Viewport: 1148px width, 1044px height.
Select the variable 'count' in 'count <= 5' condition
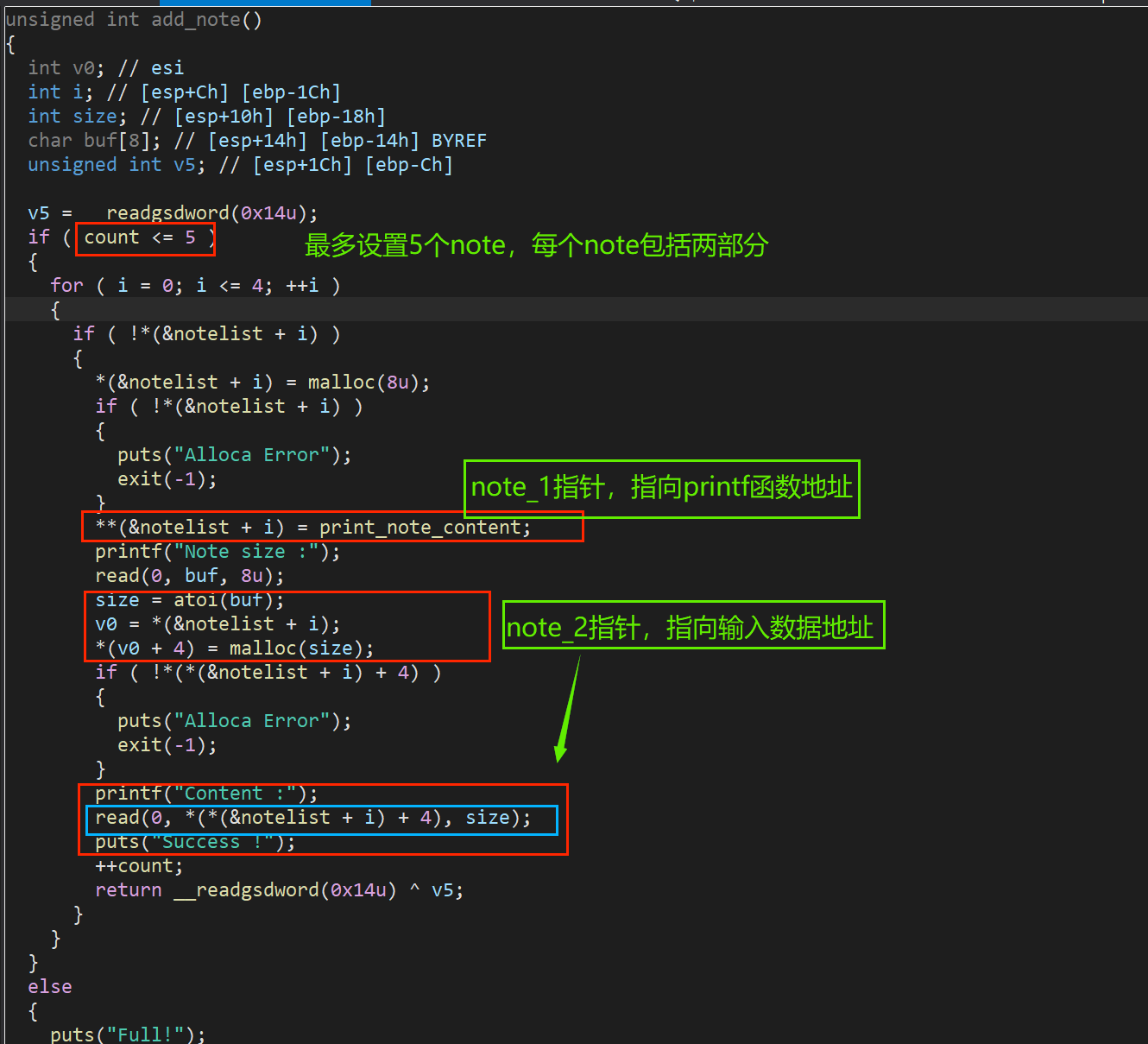(111, 237)
